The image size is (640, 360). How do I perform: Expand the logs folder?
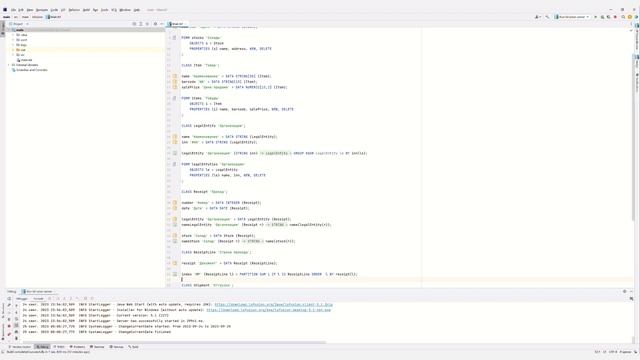click(13, 45)
